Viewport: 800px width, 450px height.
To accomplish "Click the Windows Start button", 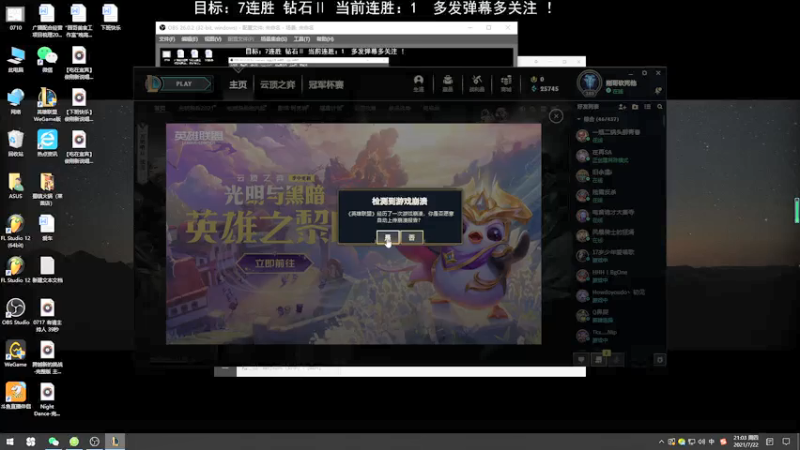I will pyautogui.click(x=10, y=441).
